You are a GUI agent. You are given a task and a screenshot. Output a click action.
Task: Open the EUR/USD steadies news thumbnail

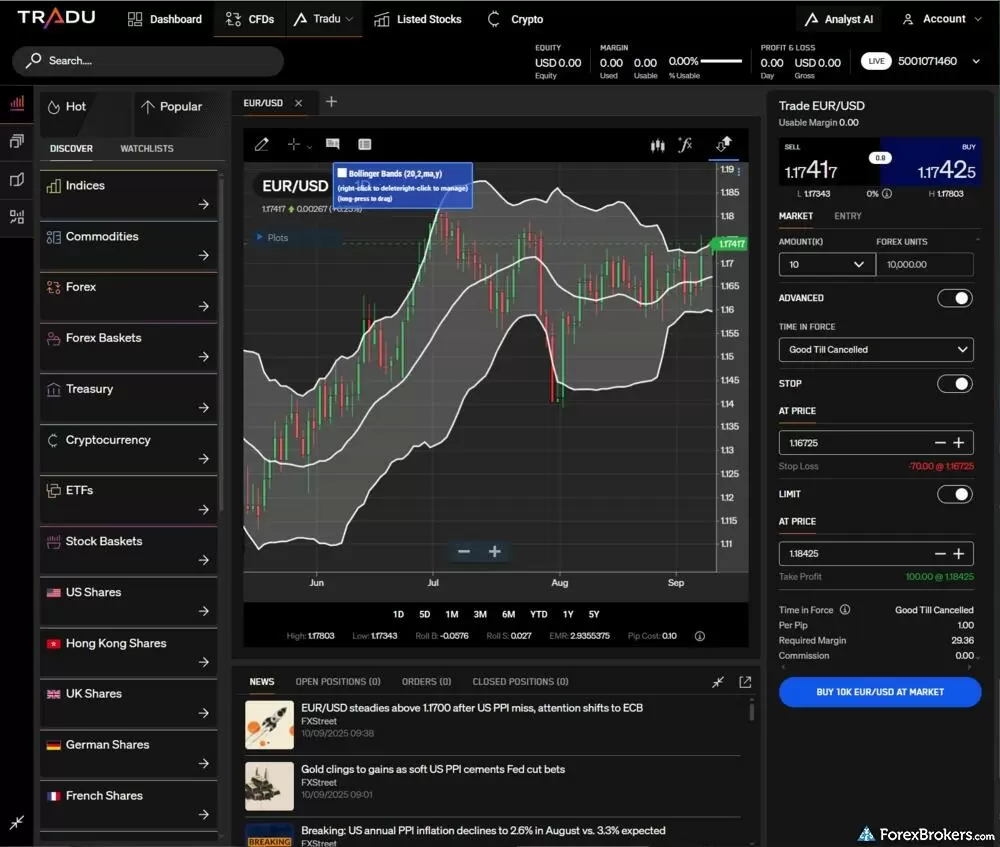(x=269, y=725)
